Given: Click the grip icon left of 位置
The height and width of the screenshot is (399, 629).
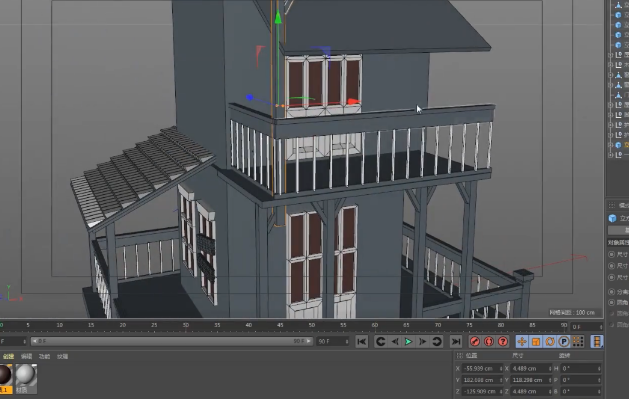Looking at the screenshot, I should click(x=460, y=356).
